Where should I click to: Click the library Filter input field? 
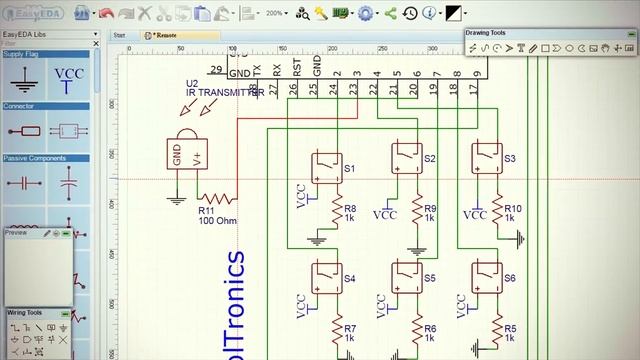47,43
